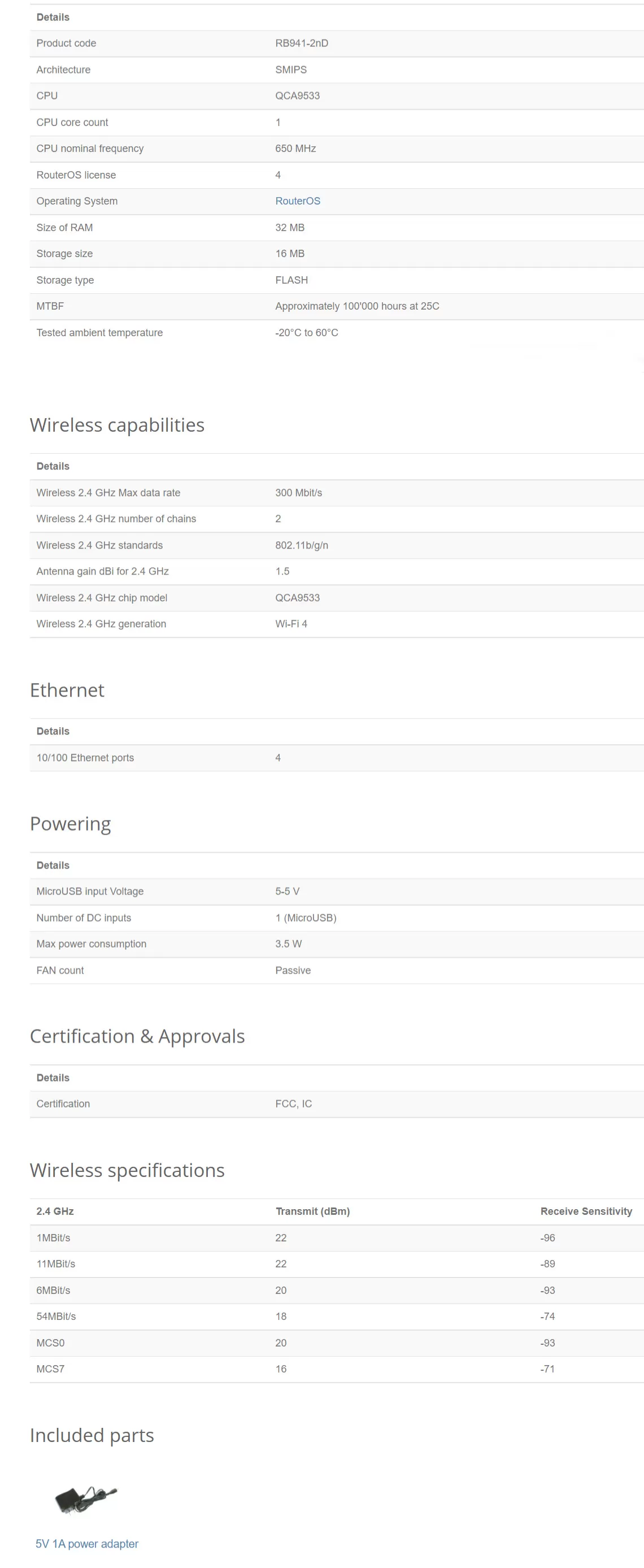This screenshot has width=644, height=1568.
Task: Click the 'Max power consumption' label
Action: coord(92,944)
